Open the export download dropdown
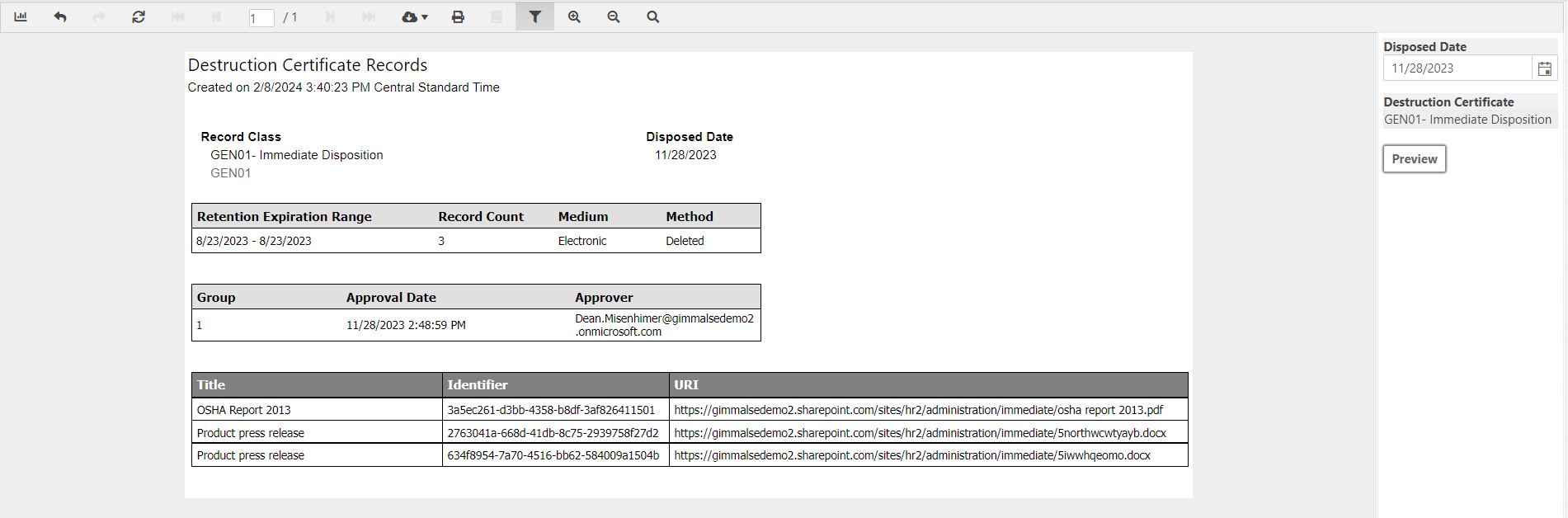Viewport: 1568px width, 518px height. click(414, 16)
